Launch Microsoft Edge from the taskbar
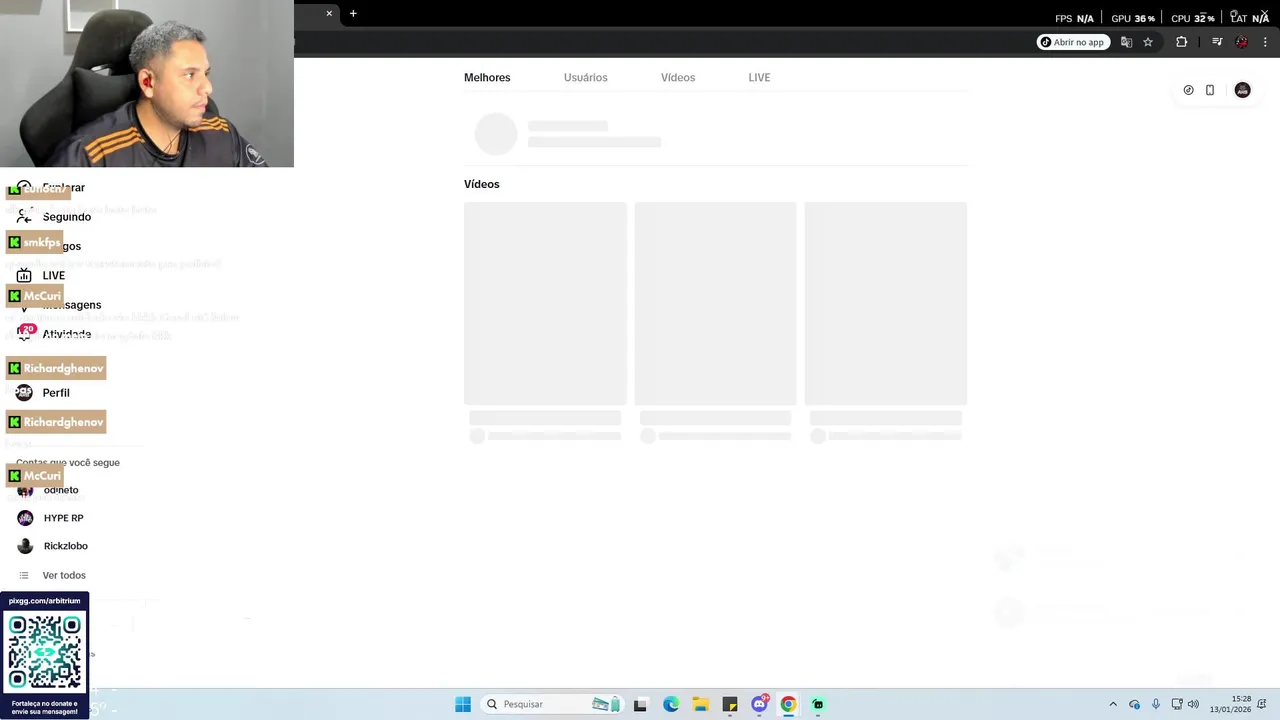The image size is (1280, 720). [x=671, y=704]
